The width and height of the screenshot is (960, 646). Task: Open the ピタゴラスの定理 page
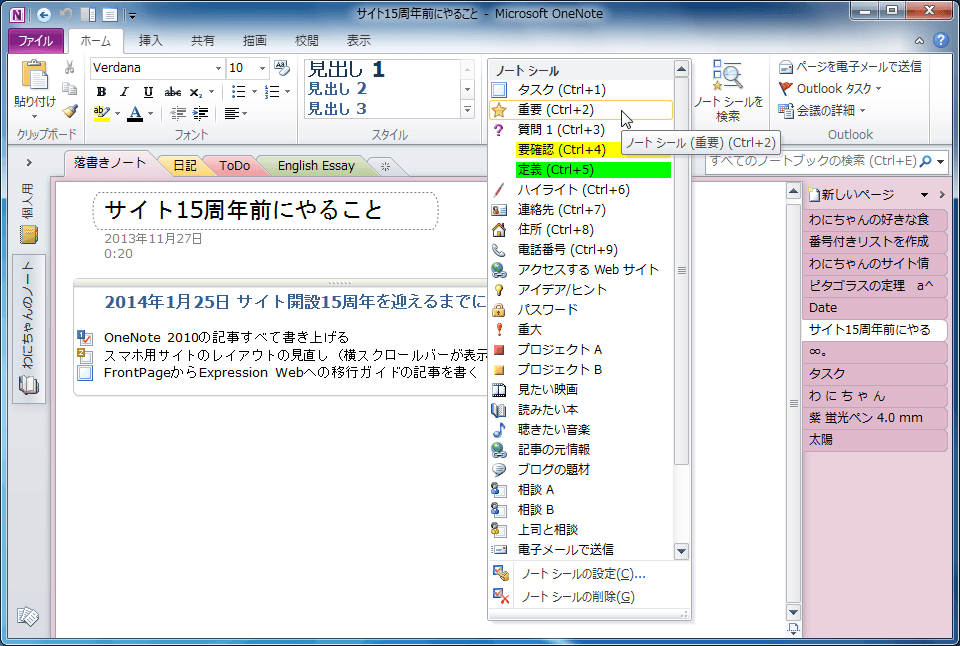pos(874,285)
